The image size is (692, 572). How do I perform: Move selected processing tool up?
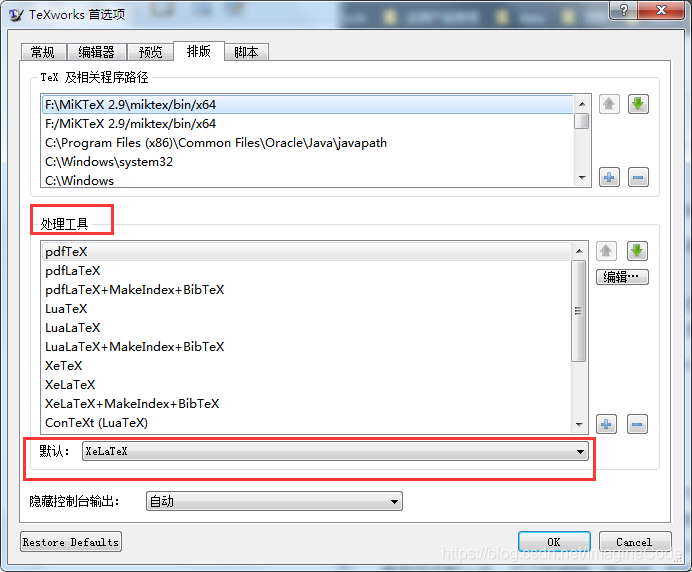click(x=606, y=251)
